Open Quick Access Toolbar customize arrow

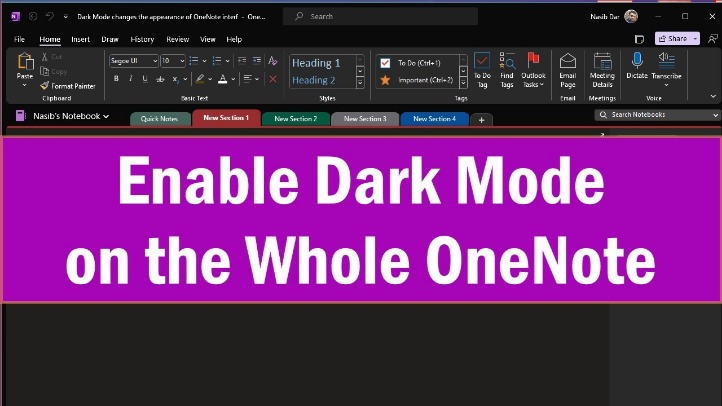point(66,17)
